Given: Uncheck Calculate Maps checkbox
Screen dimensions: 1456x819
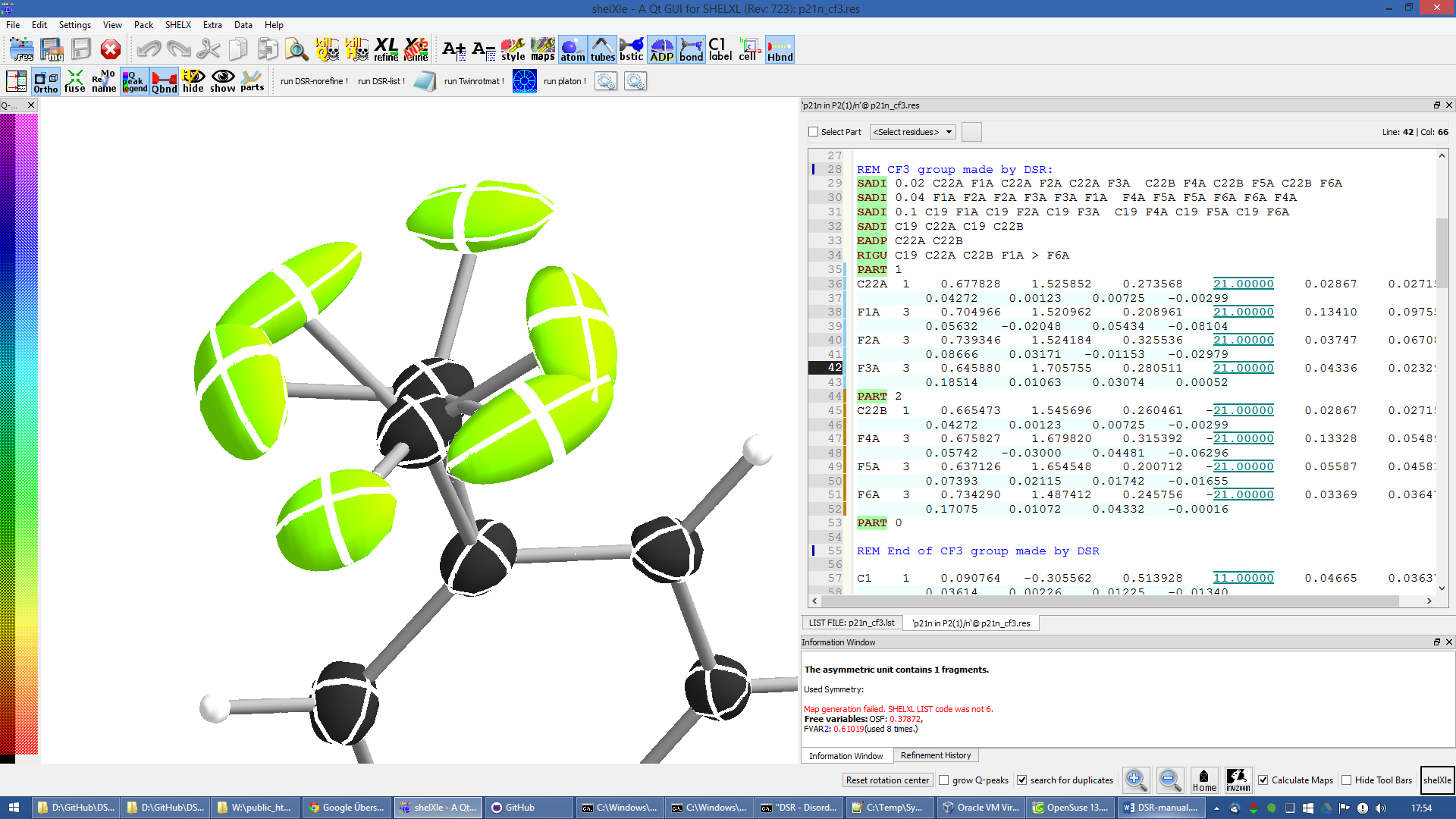Looking at the screenshot, I should click(x=1263, y=780).
